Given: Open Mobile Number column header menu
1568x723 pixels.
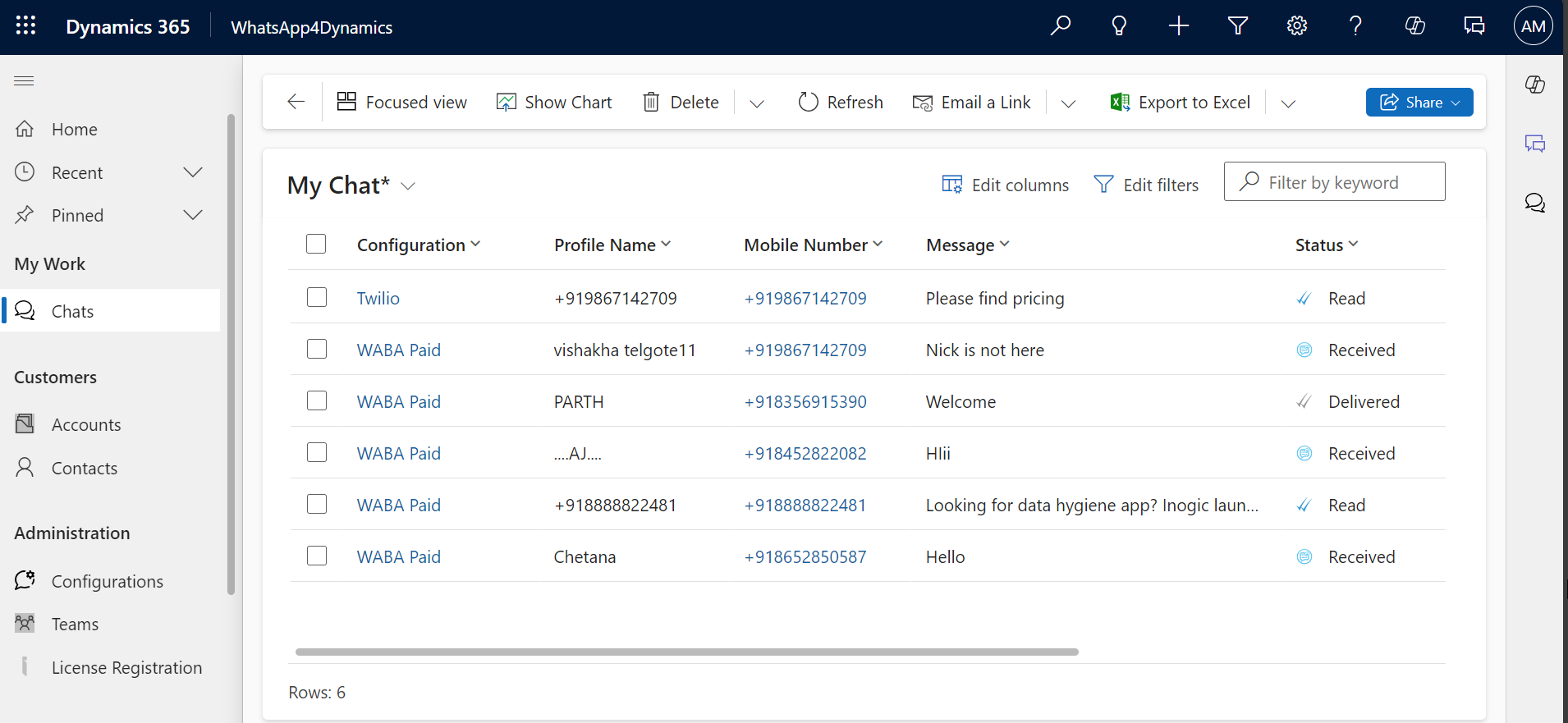Looking at the screenshot, I should click(814, 245).
